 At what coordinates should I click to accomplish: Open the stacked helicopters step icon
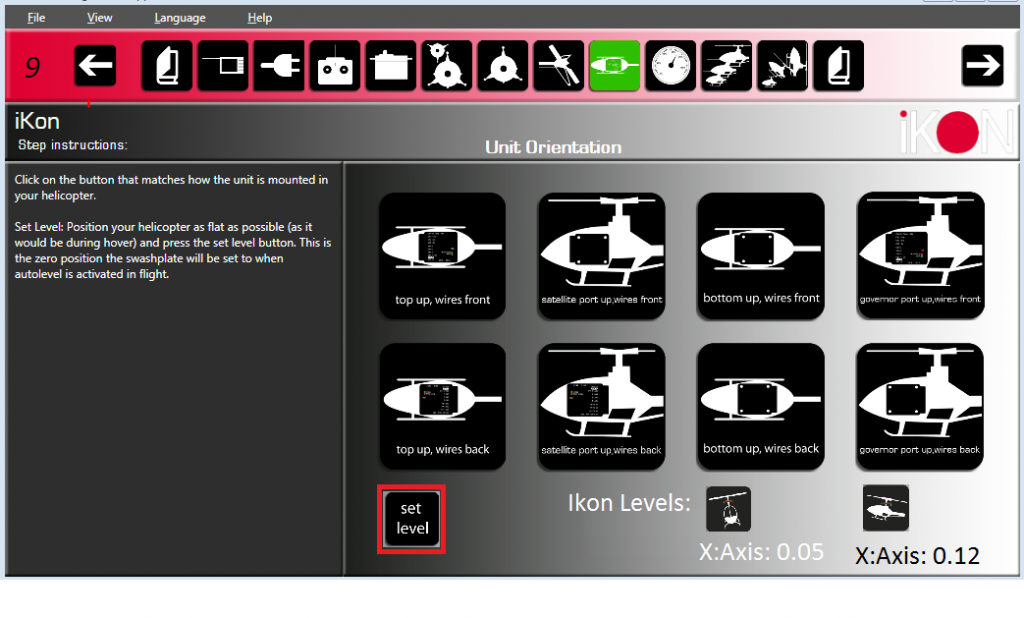click(x=727, y=65)
